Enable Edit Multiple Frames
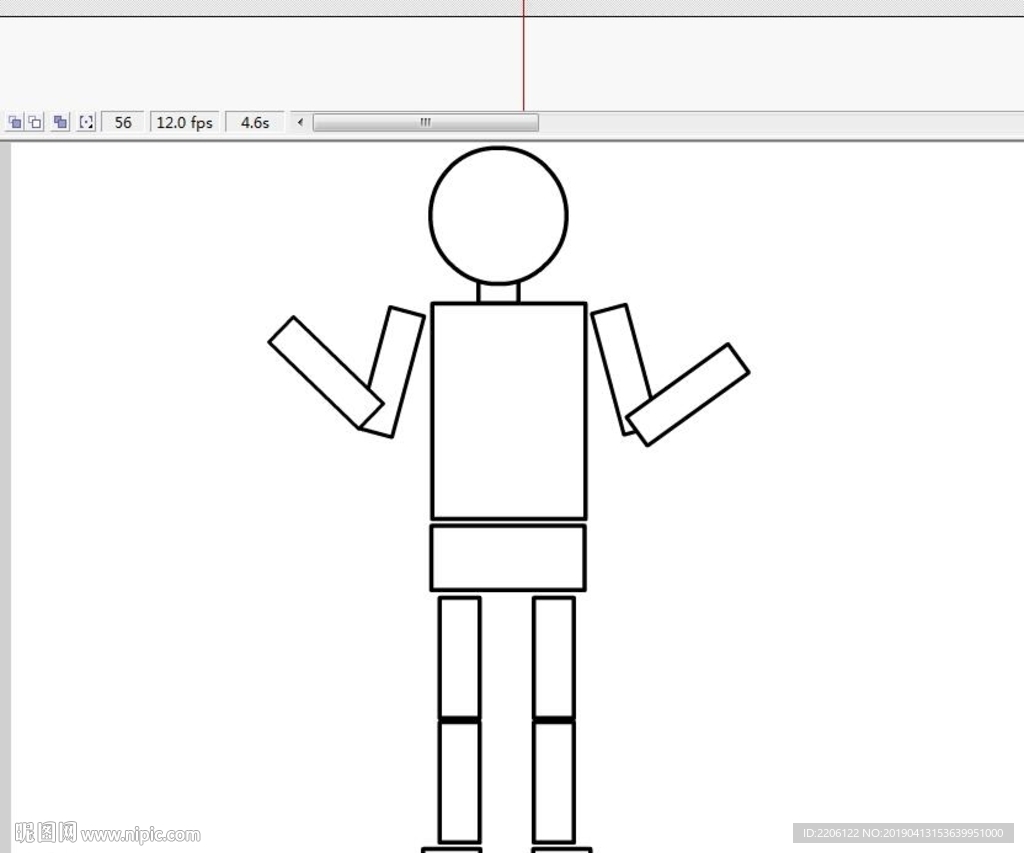Image resolution: width=1024 pixels, height=853 pixels. (x=60, y=122)
